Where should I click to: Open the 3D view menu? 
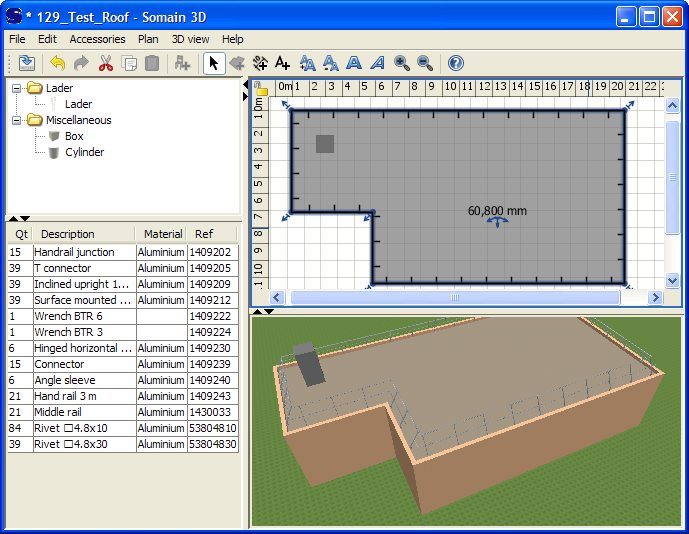[190, 39]
